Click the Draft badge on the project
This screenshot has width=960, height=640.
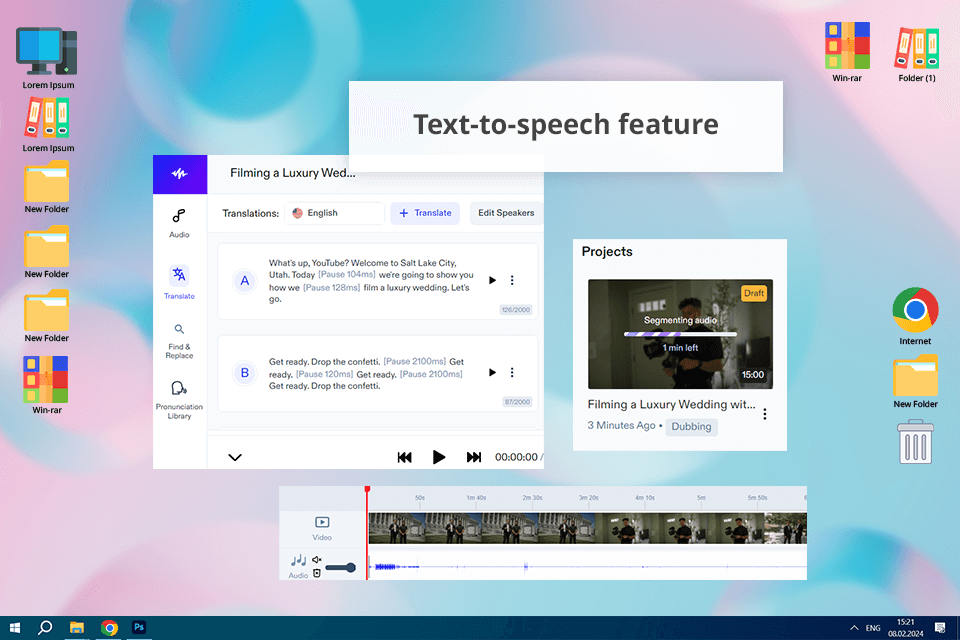click(x=754, y=293)
